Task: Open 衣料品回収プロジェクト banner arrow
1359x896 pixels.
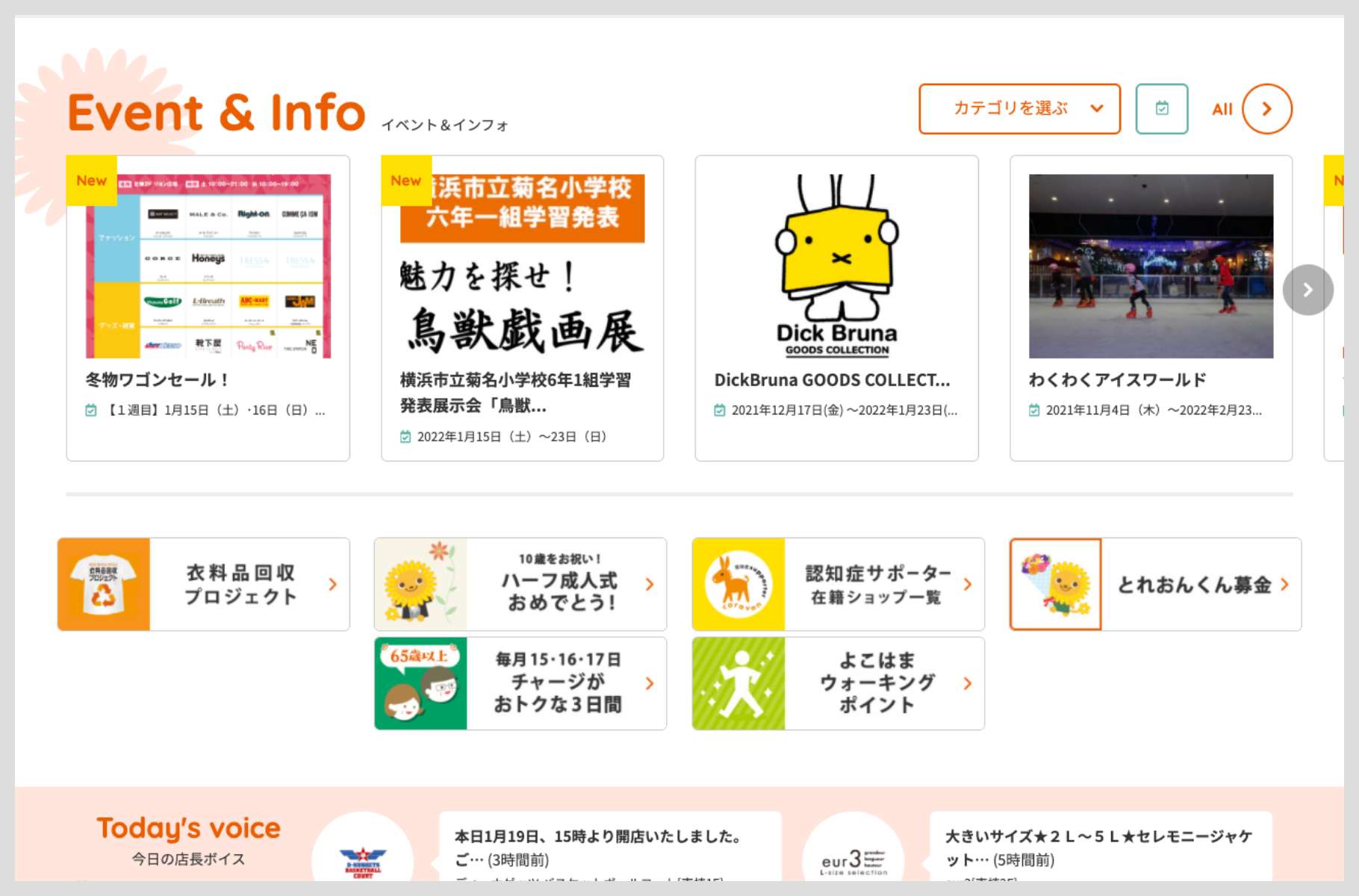Action: pyautogui.click(x=333, y=585)
